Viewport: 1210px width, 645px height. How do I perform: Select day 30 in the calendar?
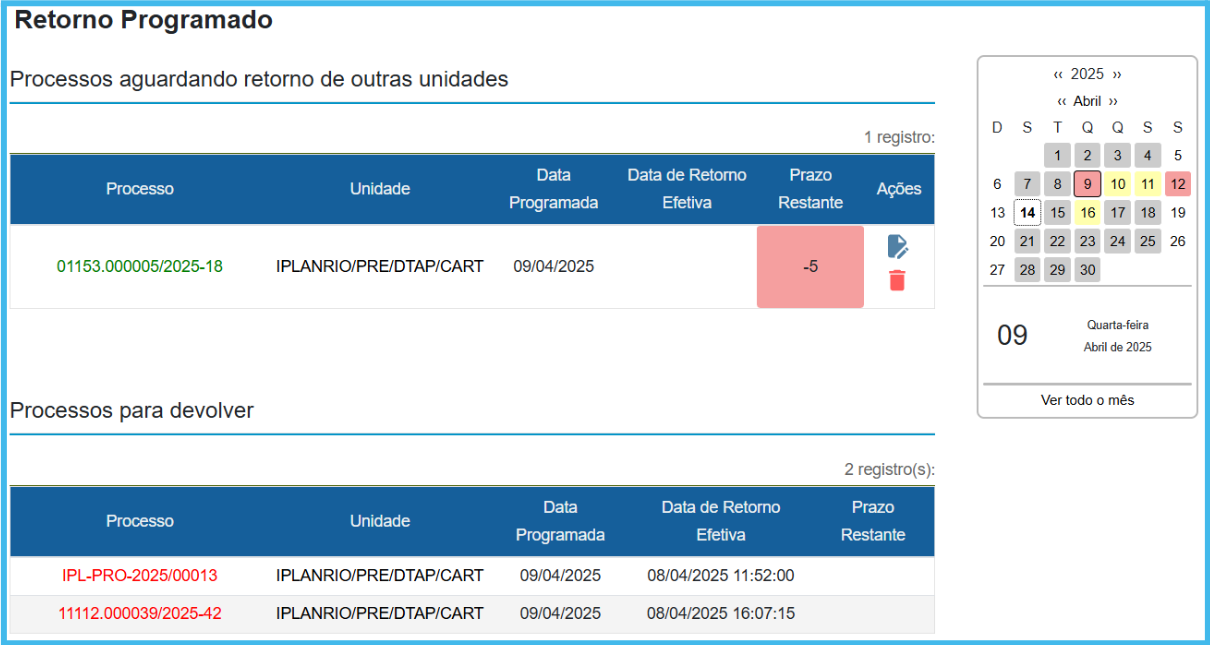coord(1087,270)
